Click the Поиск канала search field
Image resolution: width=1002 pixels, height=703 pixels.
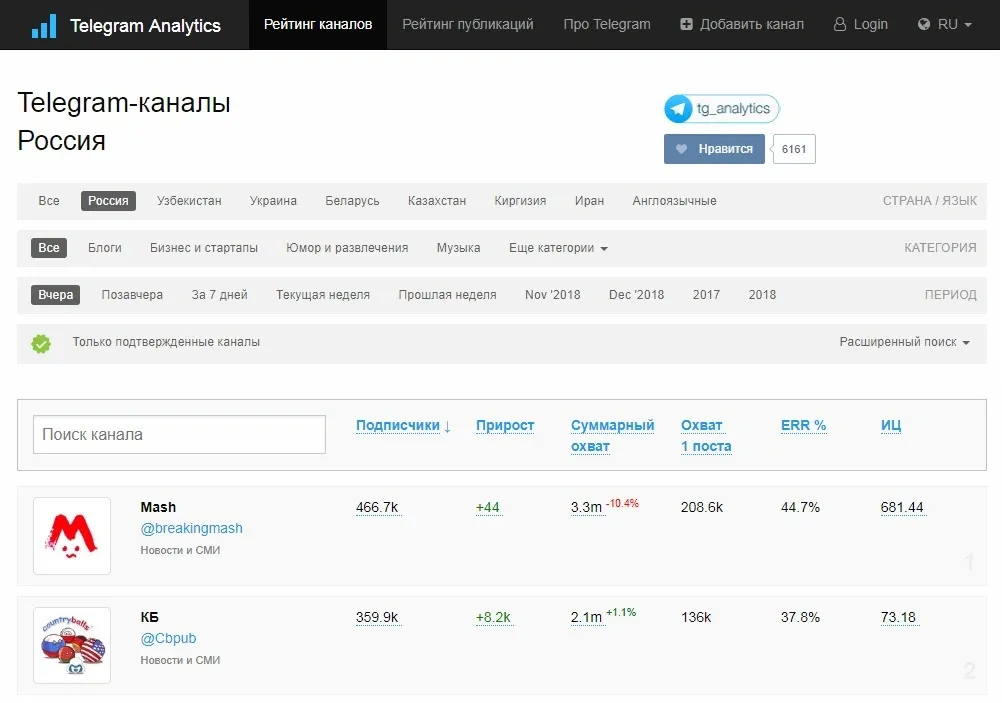(x=179, y=435)
